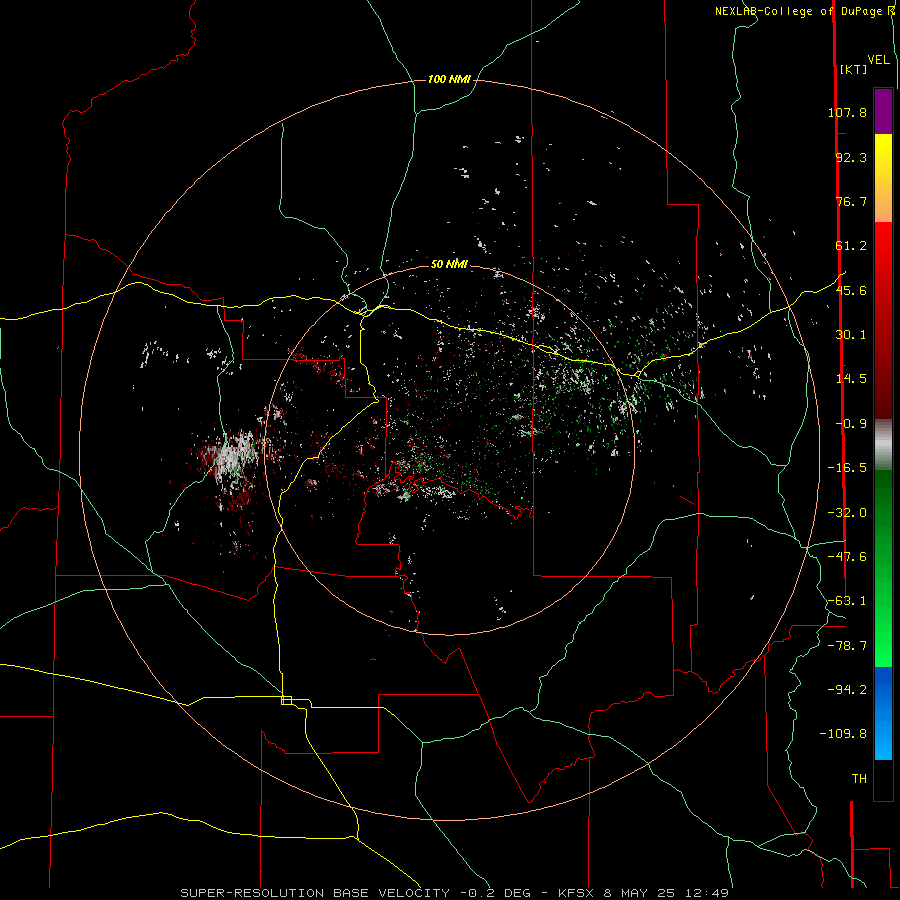
Task: Click the purple segment of the color bar
Action: click(883, 111)
